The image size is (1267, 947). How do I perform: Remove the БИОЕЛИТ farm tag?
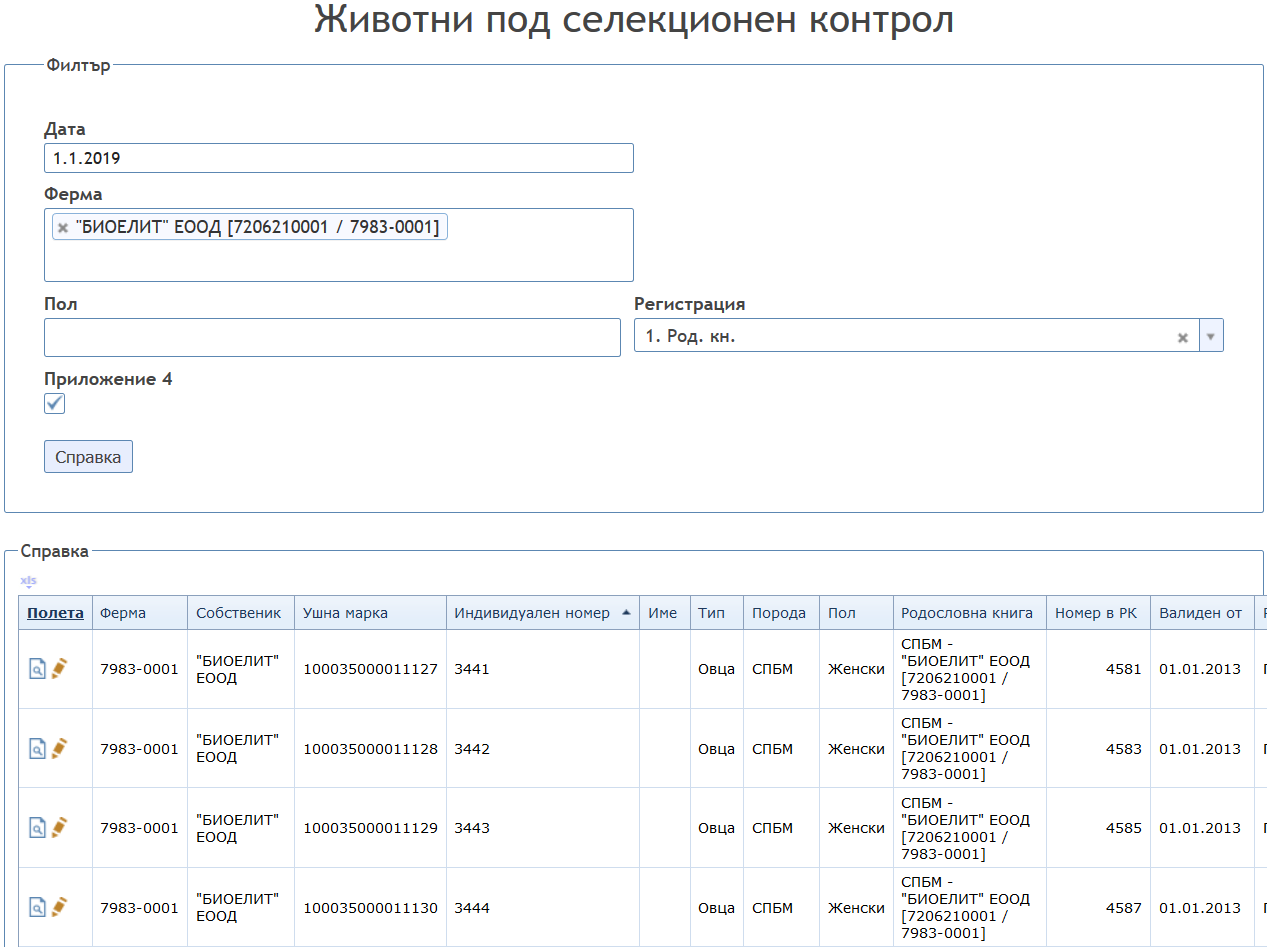click(x=63, y=228)
